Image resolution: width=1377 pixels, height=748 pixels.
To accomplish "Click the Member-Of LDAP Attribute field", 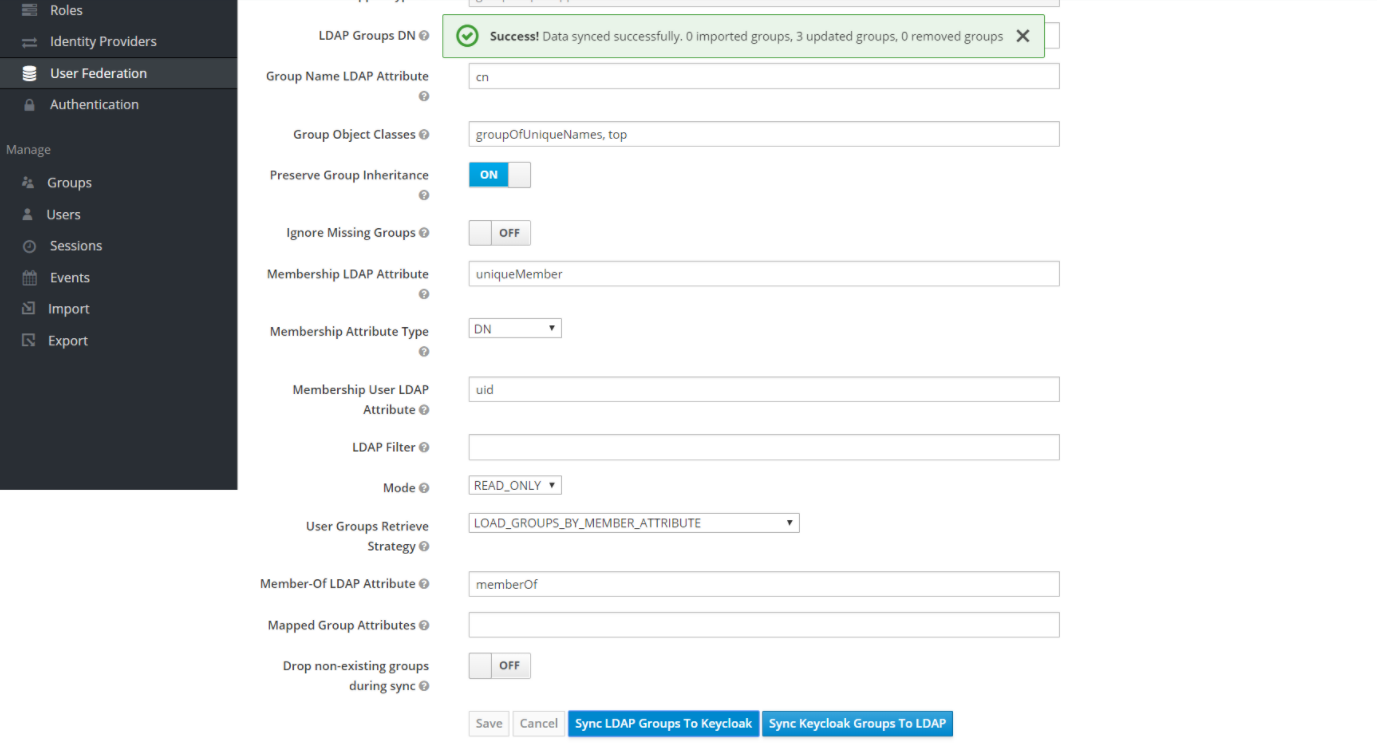I will pos(764,584).
